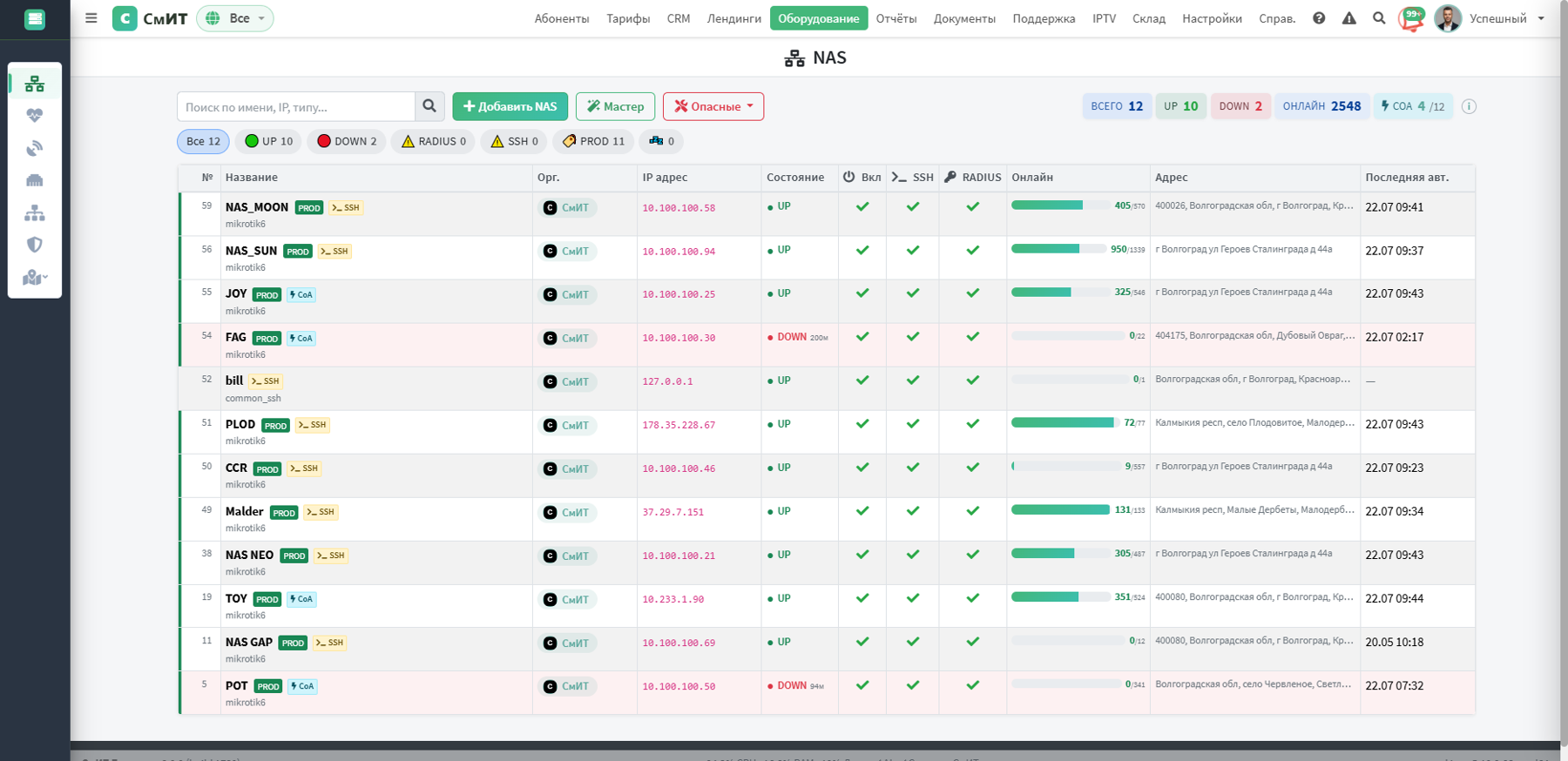Open the warehouse building sidebar icon

pyautogui.click(x=35, y=180)
